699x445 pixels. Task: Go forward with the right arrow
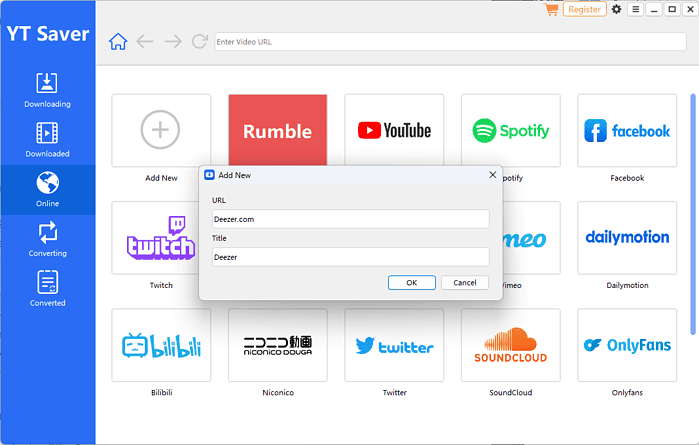tap(172, 42)
